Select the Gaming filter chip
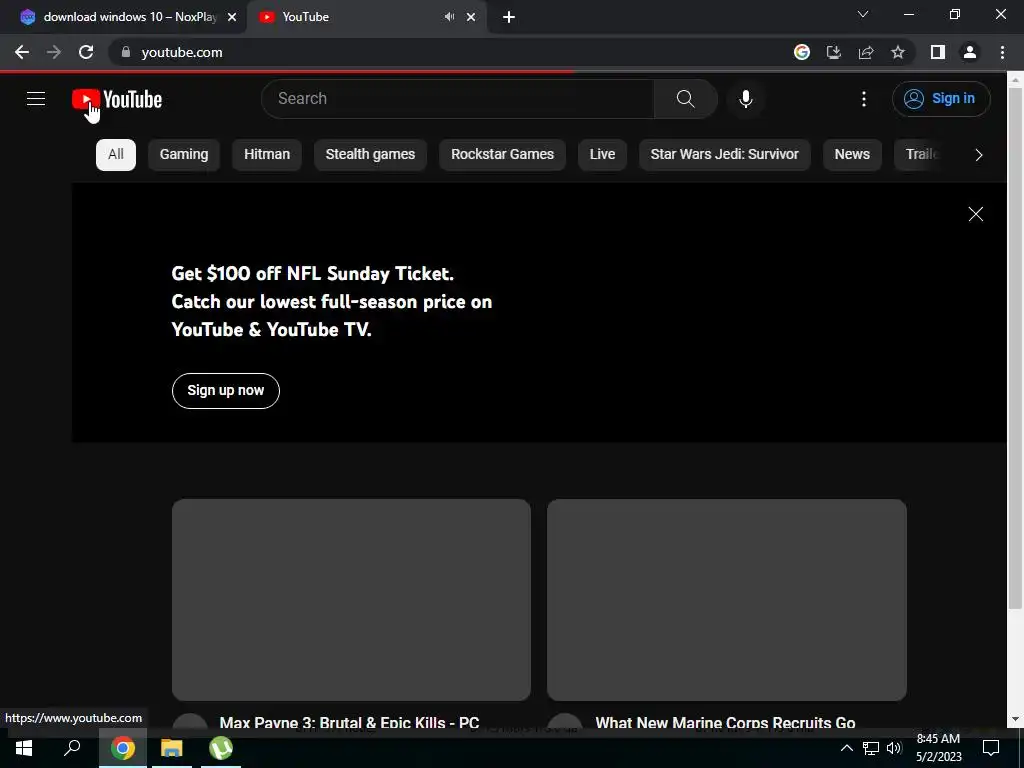The width and height of the screenshot is (1024, 768). coord(184,155)
